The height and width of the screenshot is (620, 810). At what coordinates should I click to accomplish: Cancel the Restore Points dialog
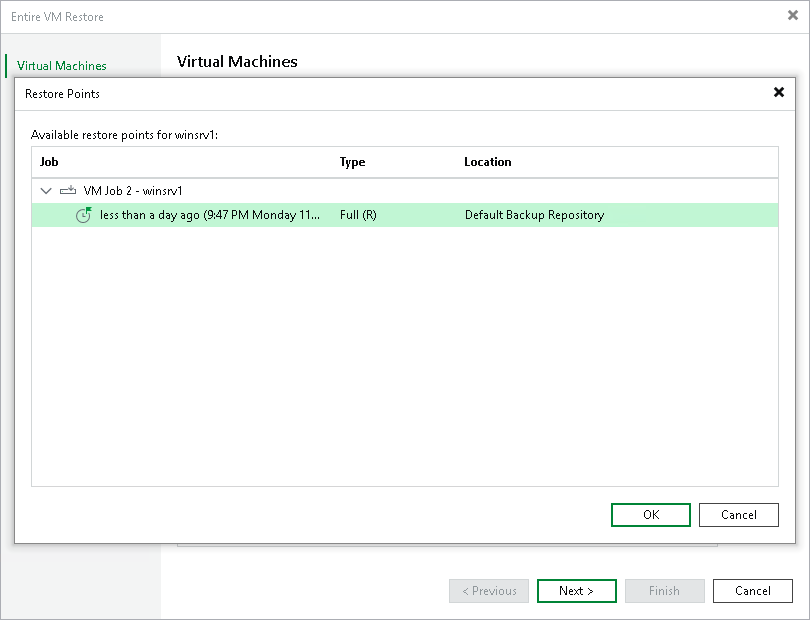[738, 515]
